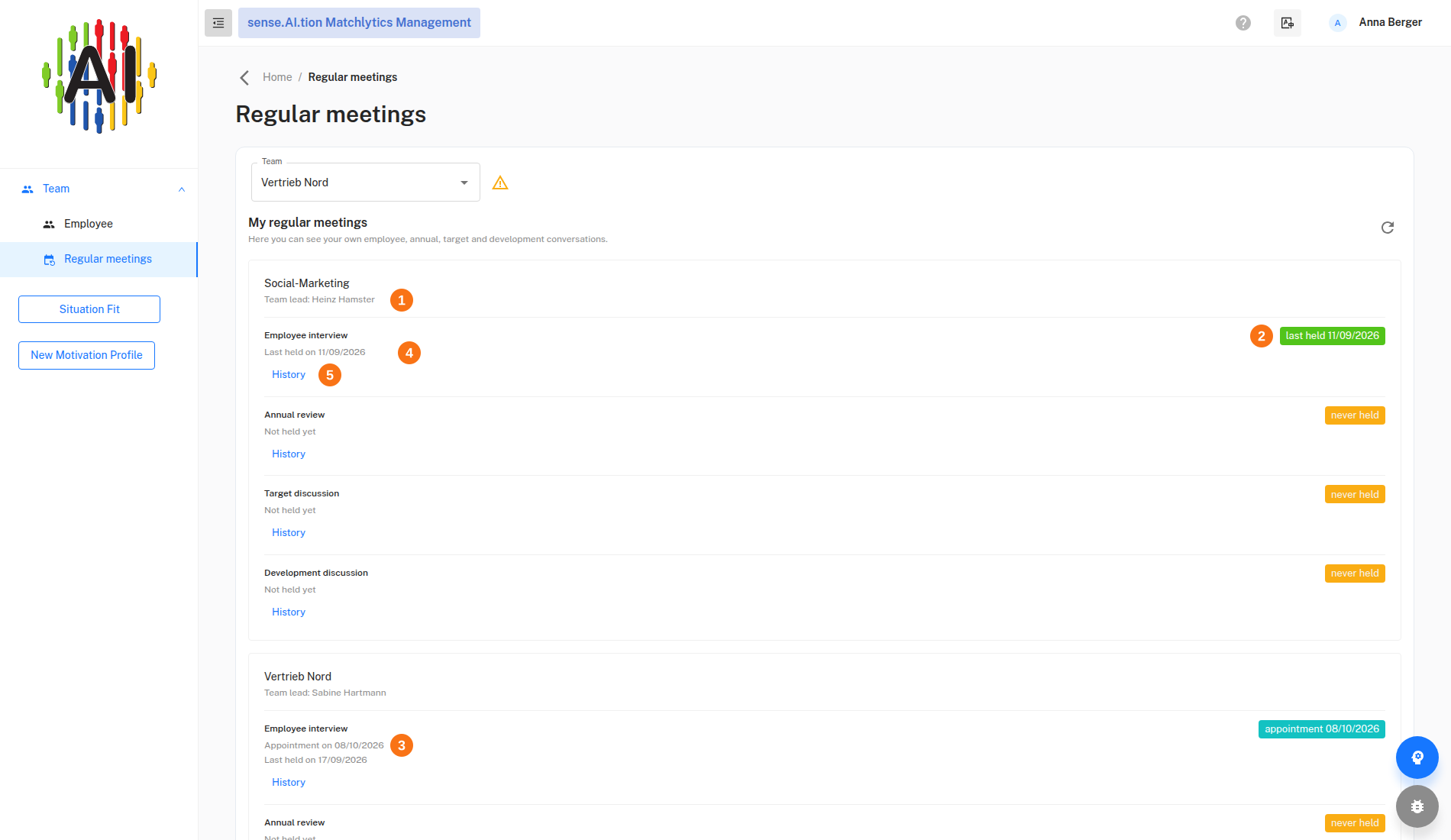Click the Team menu label

click(x=56, y=189)
